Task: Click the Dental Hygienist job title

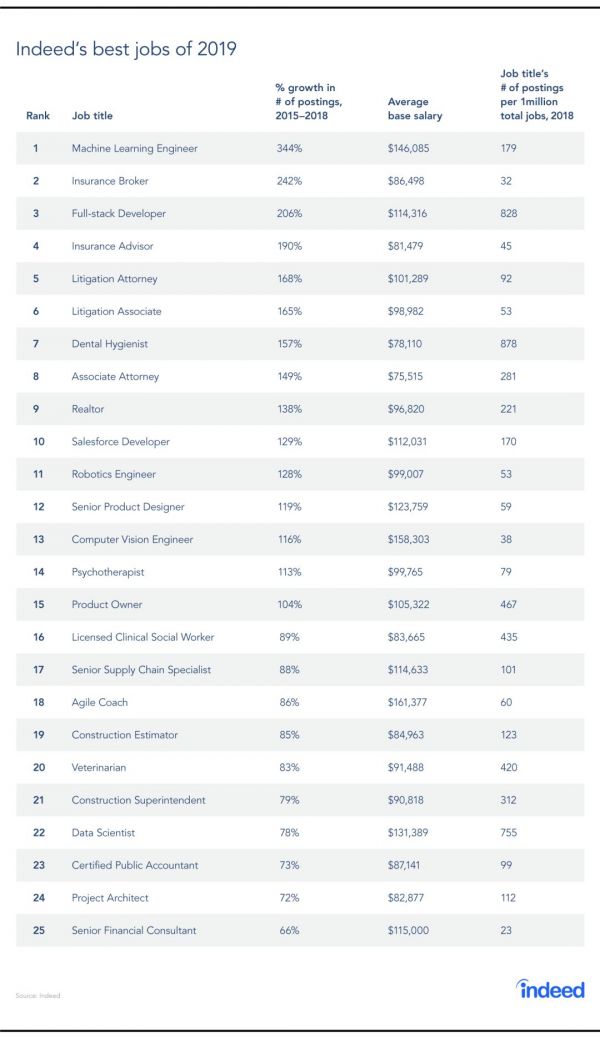Action: [x=111, y=344]
